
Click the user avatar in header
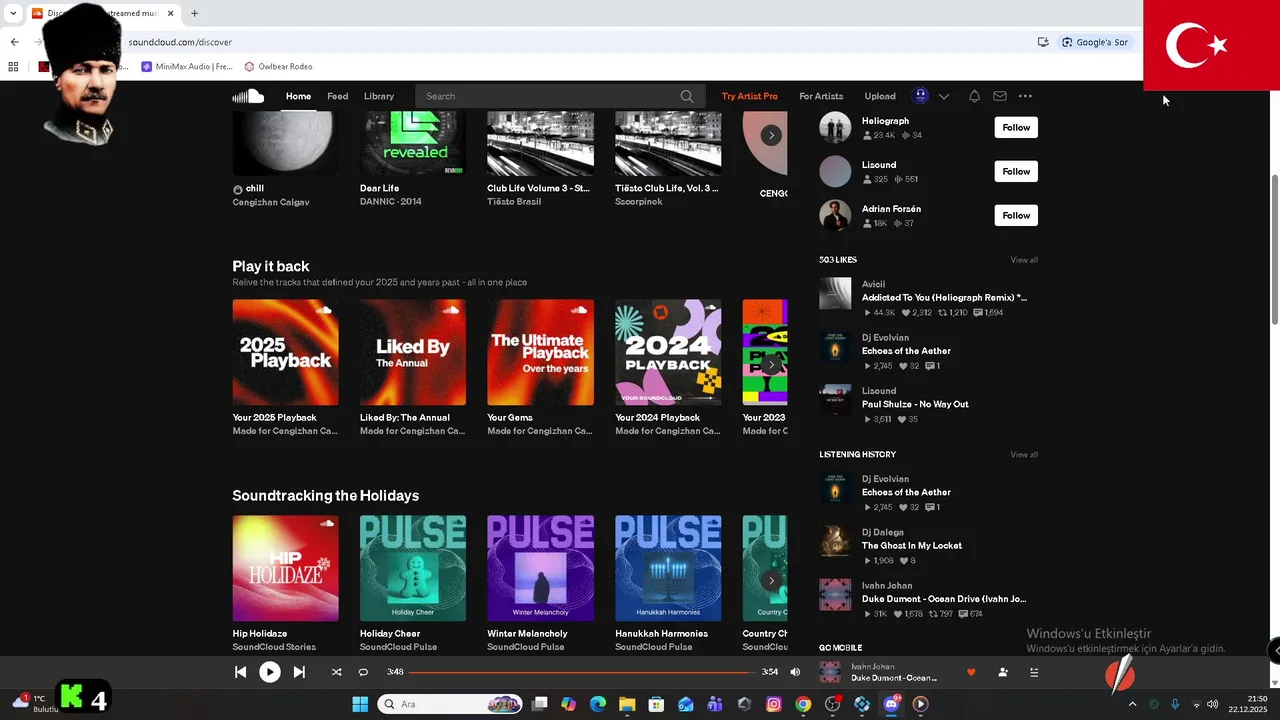(x=921, y=96)
